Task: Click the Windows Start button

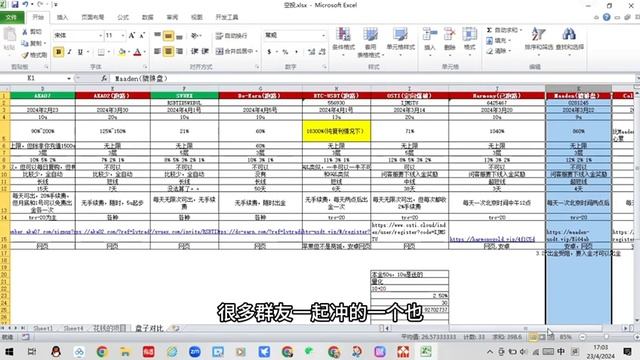Action: coord(9,351)
